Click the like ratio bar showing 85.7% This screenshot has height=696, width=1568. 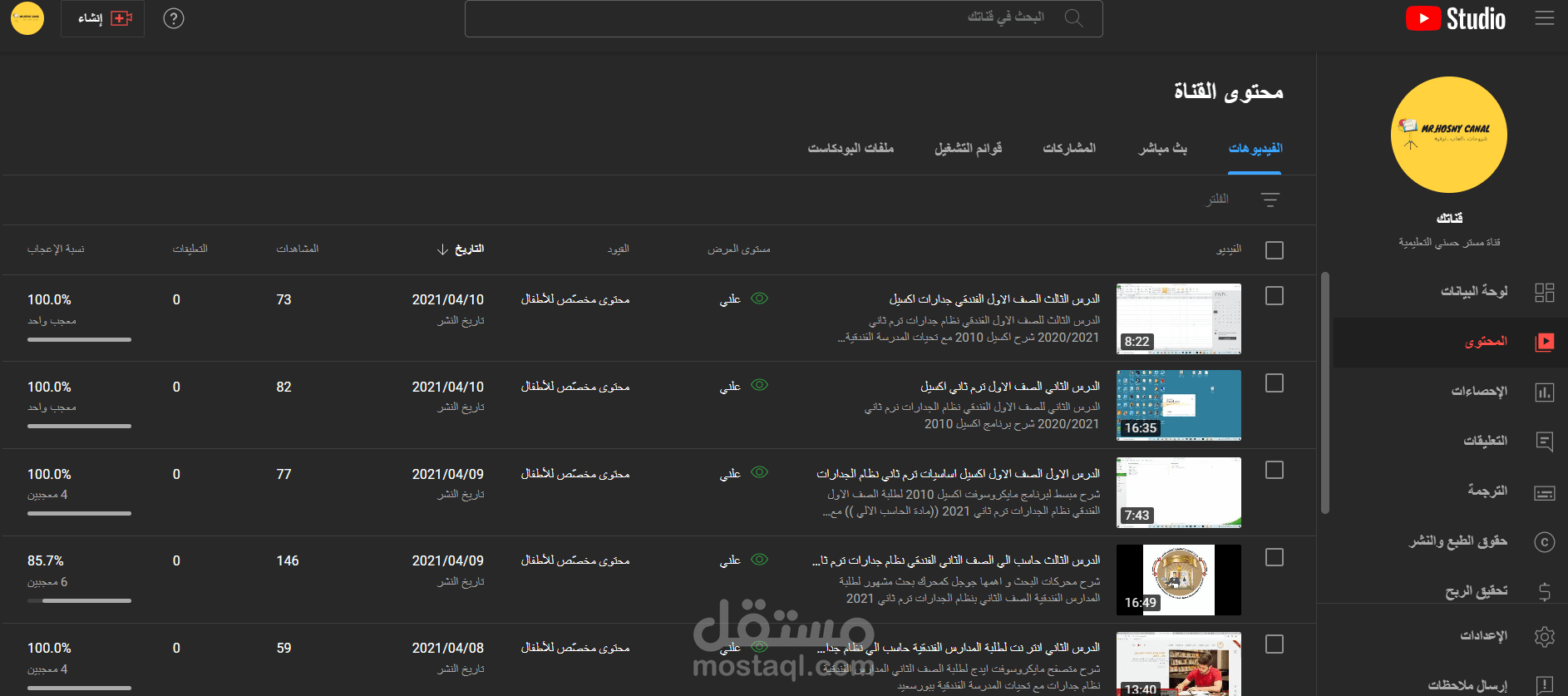[x=79, y=600]
